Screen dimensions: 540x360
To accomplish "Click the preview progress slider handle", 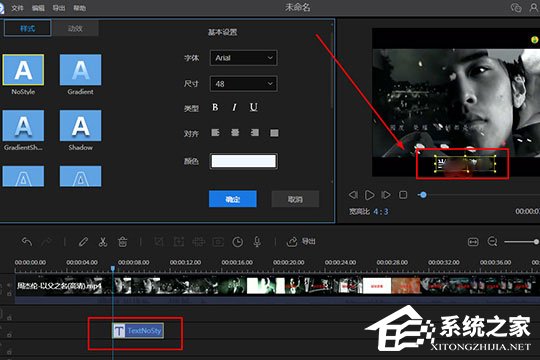I will 423,195.
